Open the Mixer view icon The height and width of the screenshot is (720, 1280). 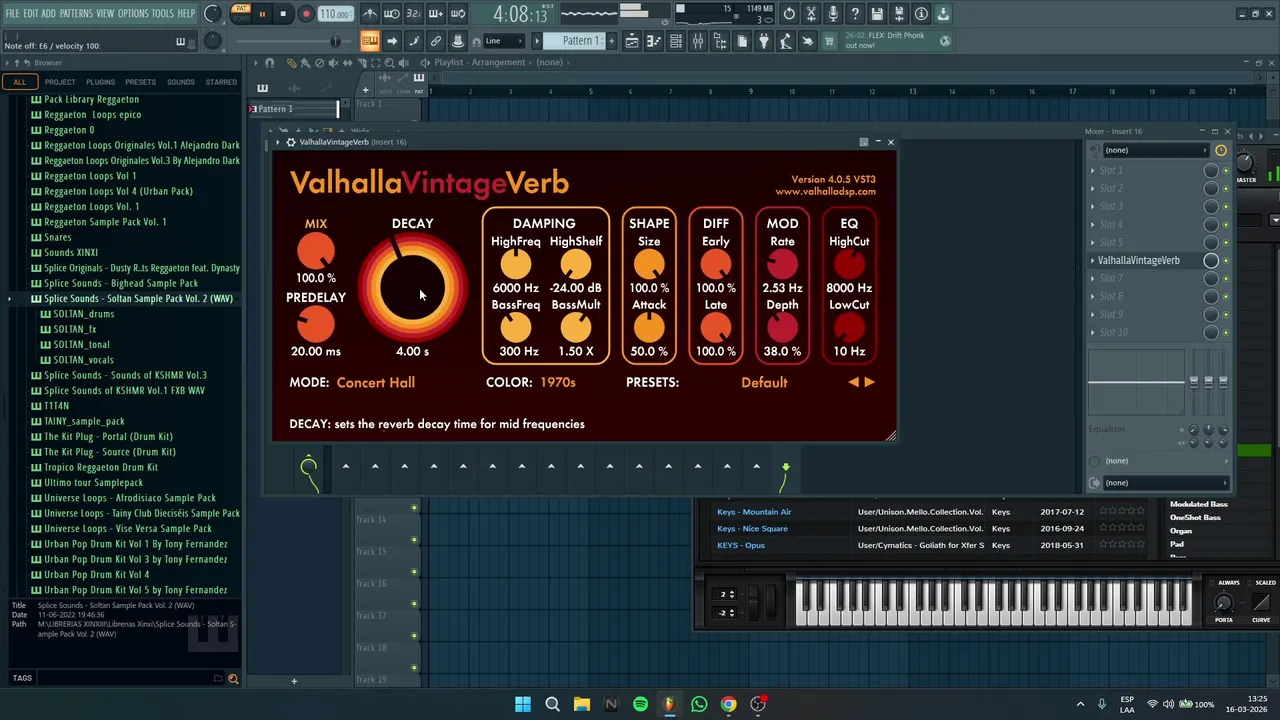698,41
